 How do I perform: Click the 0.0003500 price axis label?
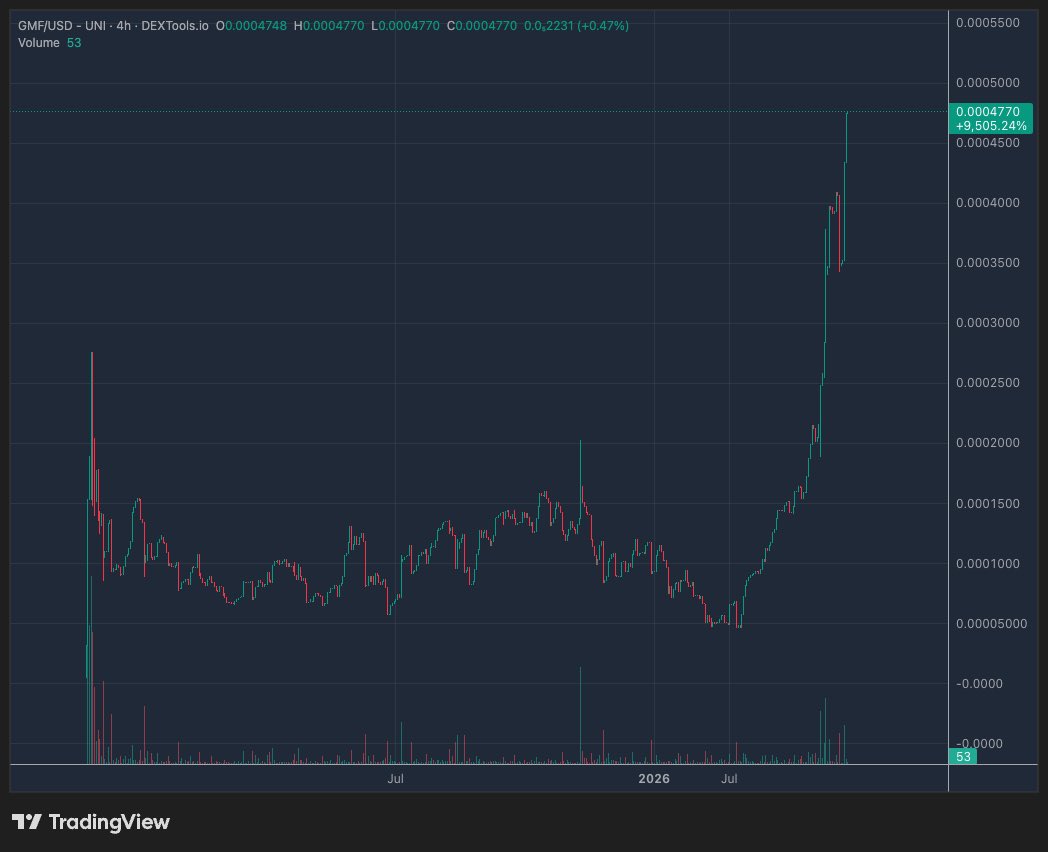988,263
